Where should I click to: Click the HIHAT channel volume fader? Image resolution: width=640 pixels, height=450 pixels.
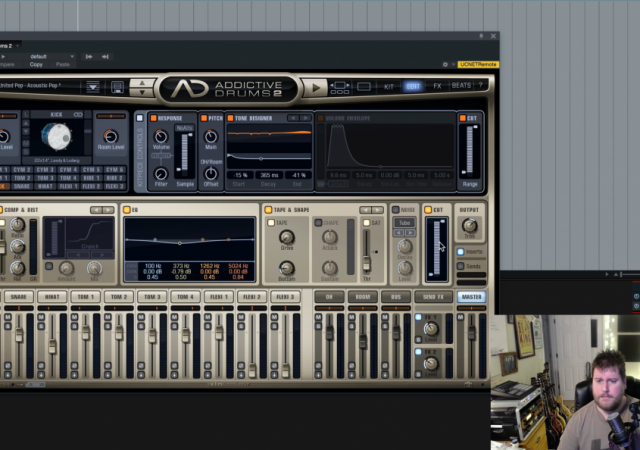[x=52, y=345]
